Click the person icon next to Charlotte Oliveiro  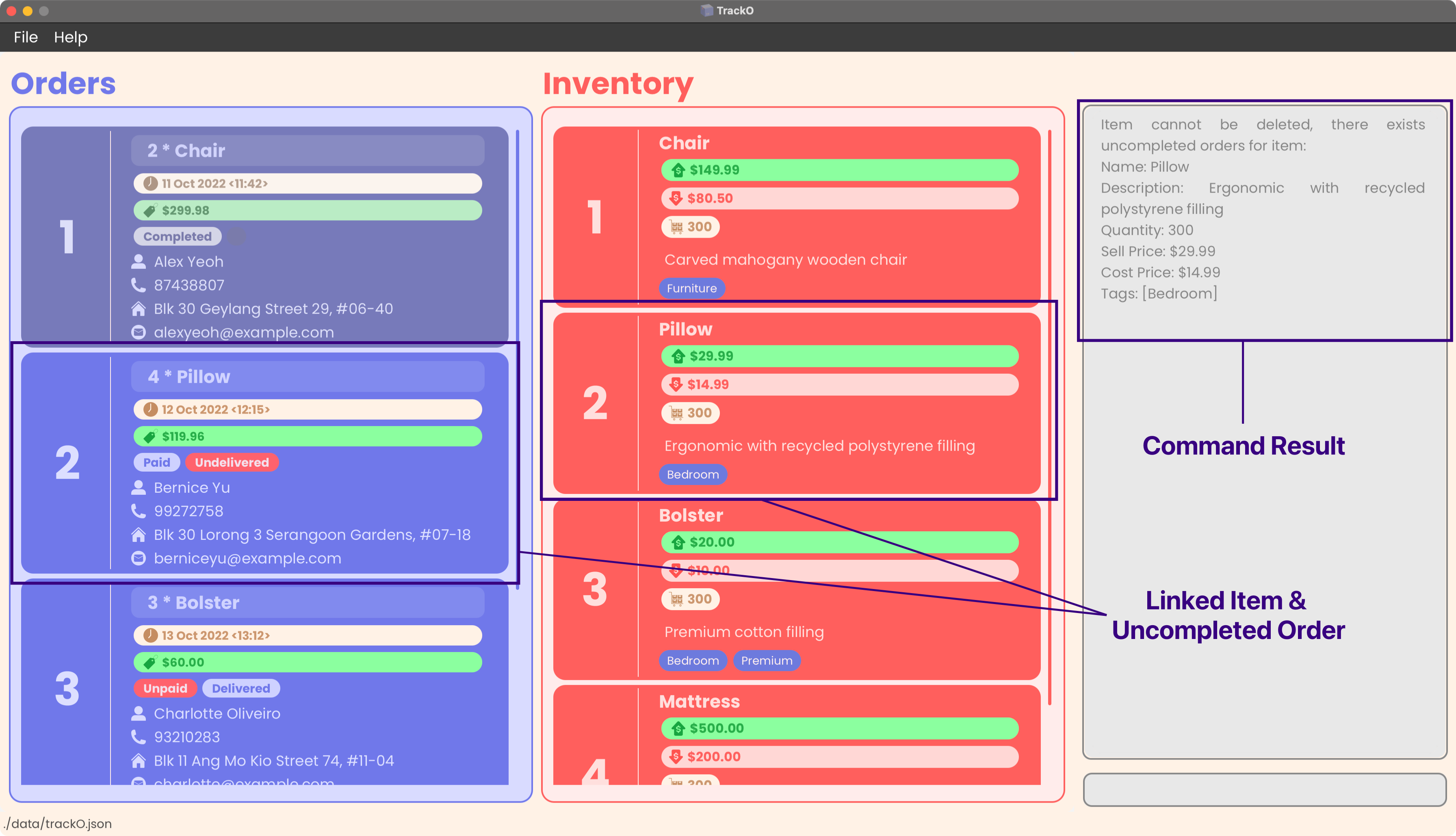click(x=139, y=714)
